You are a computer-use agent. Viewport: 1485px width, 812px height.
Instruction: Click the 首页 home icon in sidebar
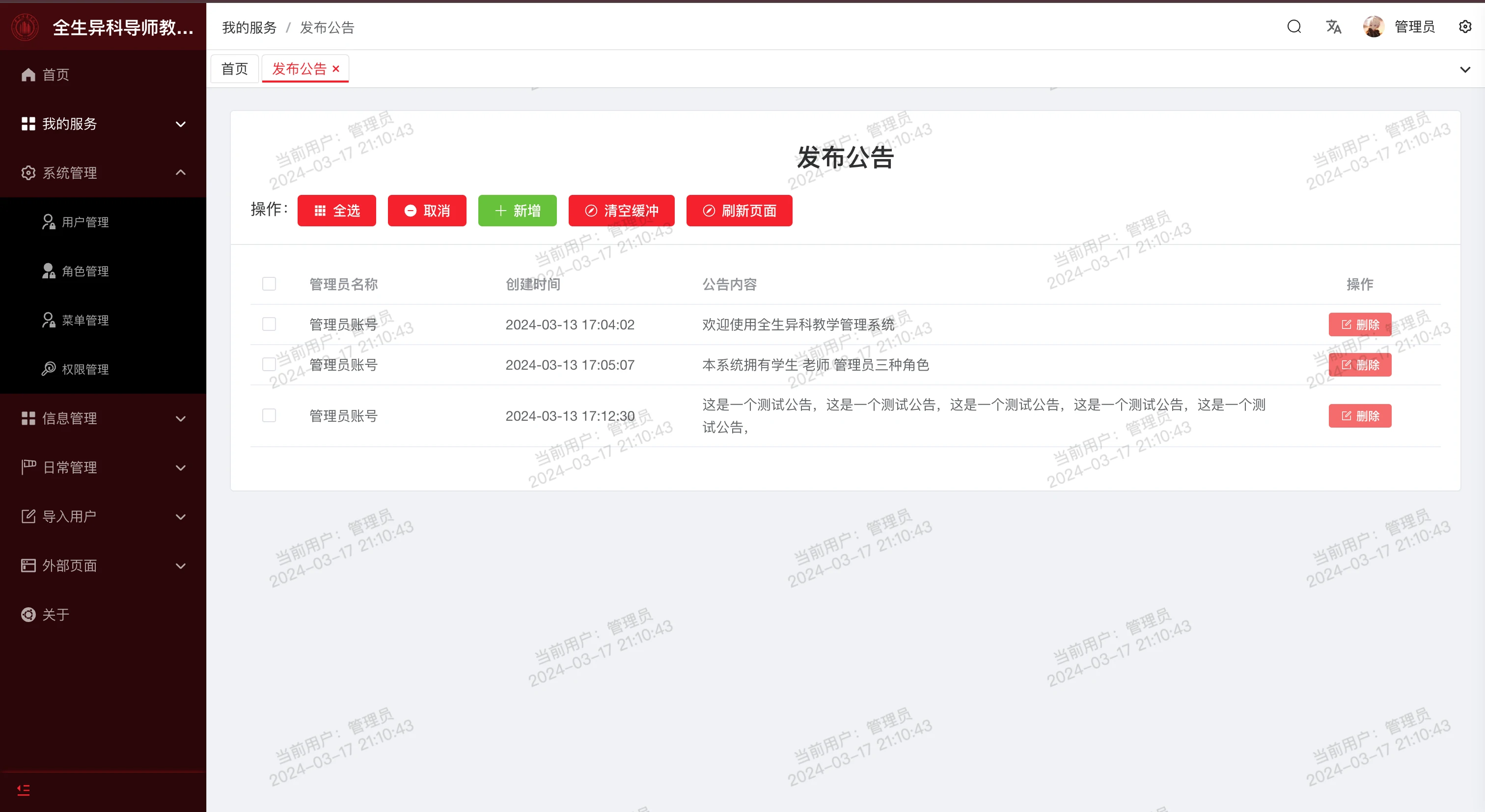pyautogui.click(x=28, y=75)
